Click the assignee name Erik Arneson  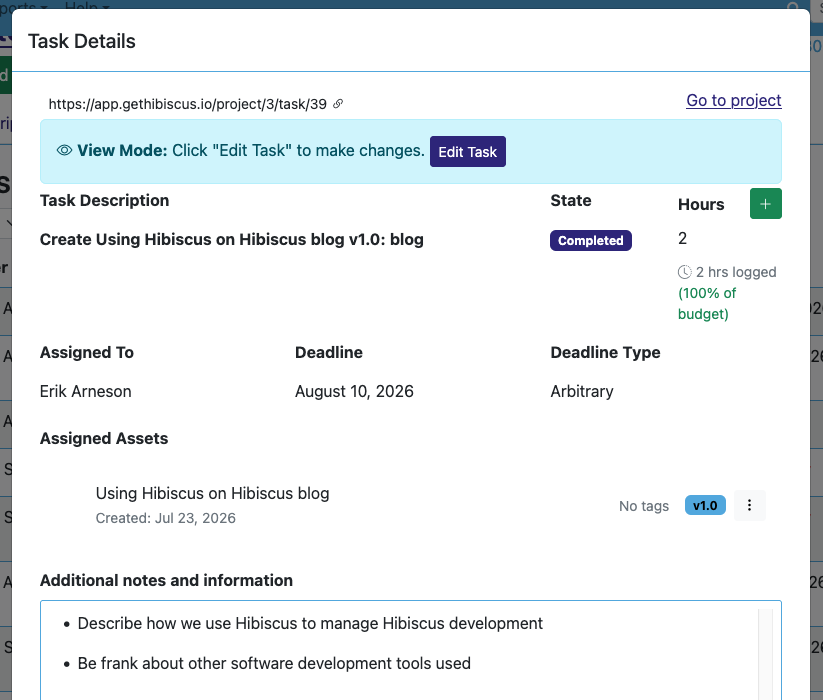click(86, 391)
